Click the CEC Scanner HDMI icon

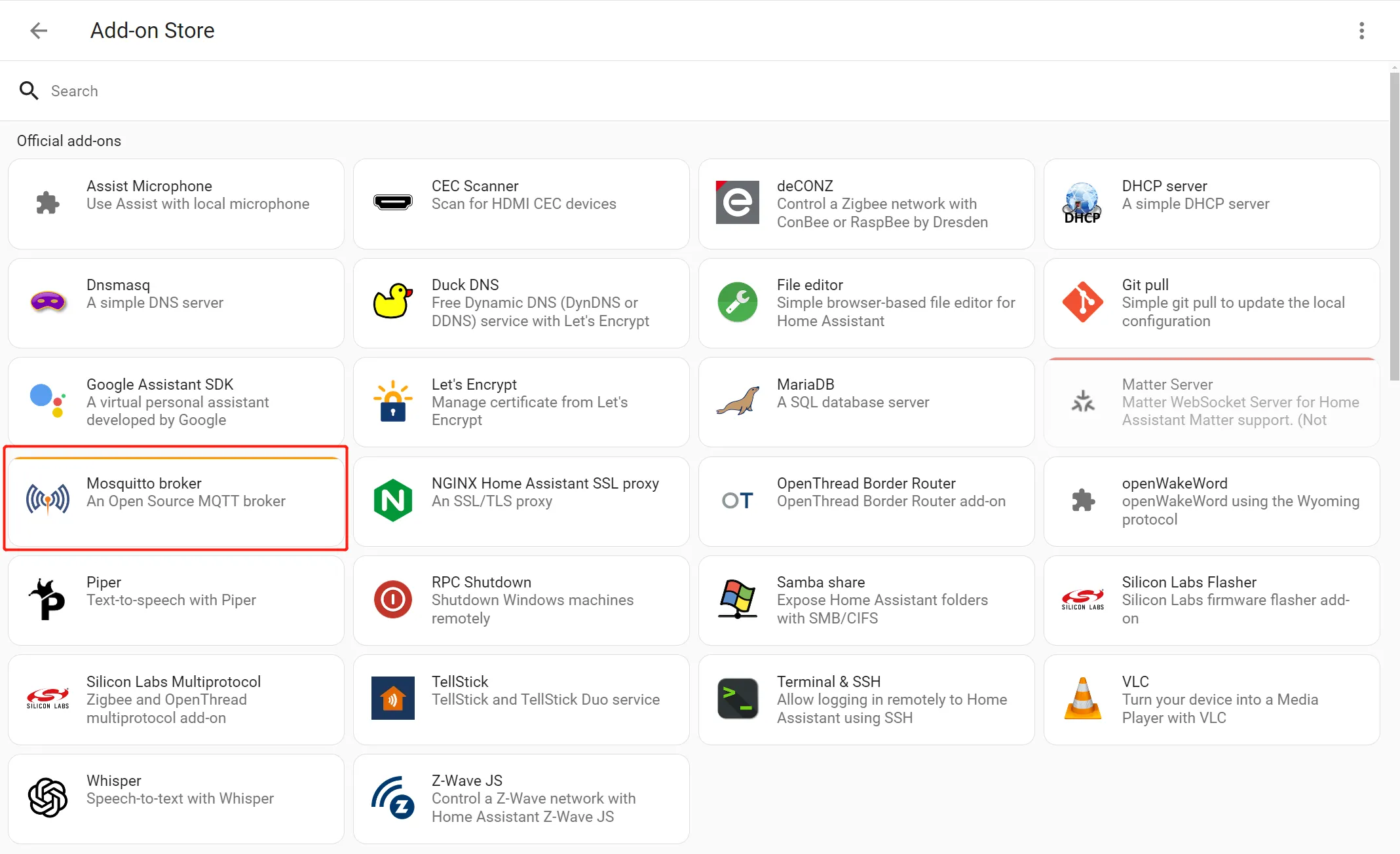click(x=393, y=202)
